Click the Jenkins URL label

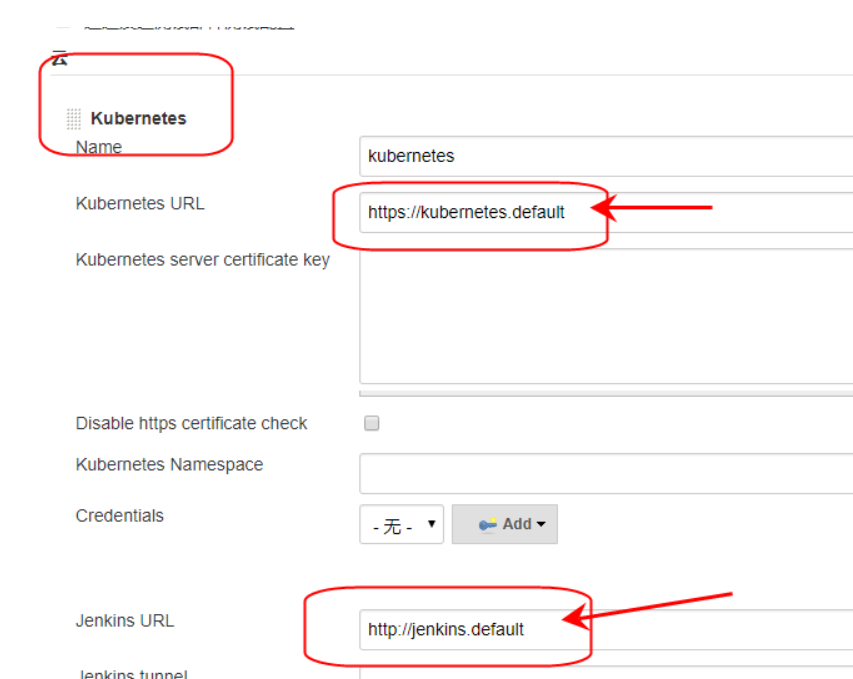point(125,621)
